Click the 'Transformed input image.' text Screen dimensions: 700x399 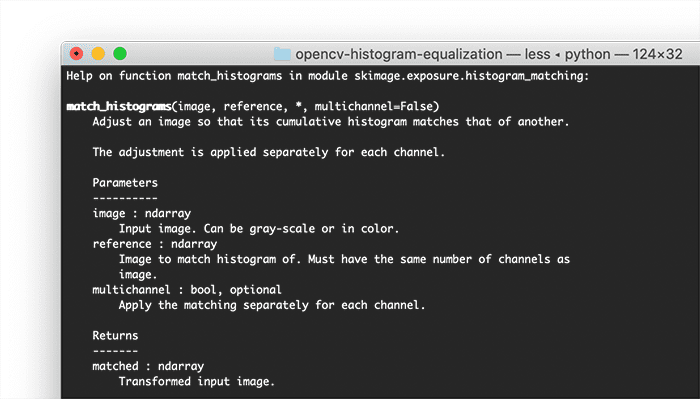coord(196,382)
